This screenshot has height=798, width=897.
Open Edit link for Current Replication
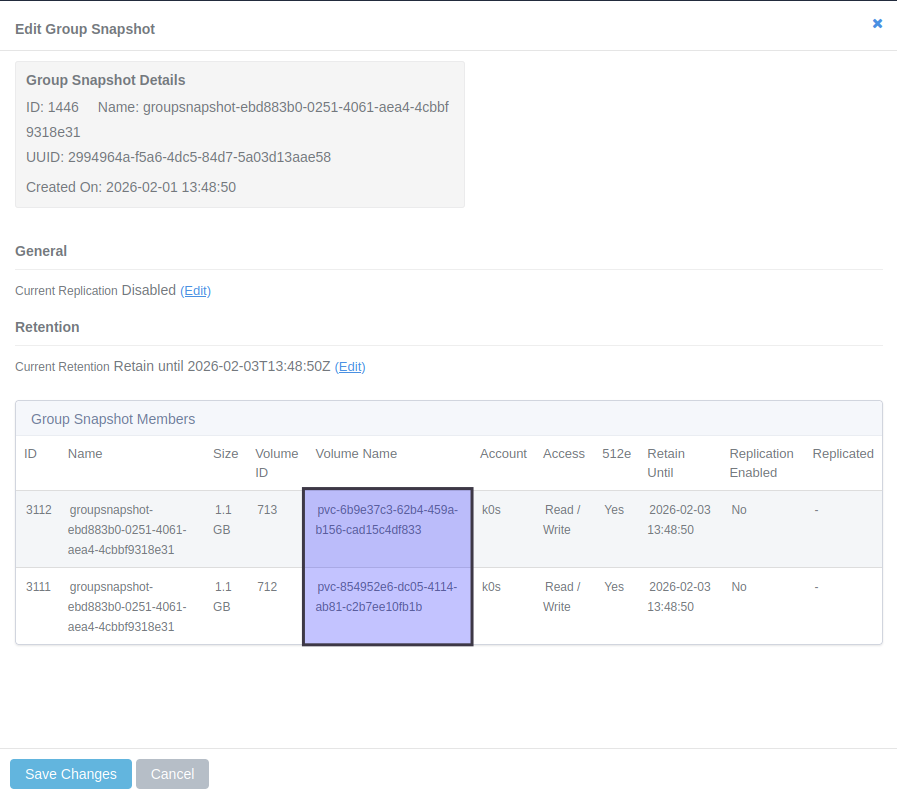pyautogui.click(x=196, y=291)
